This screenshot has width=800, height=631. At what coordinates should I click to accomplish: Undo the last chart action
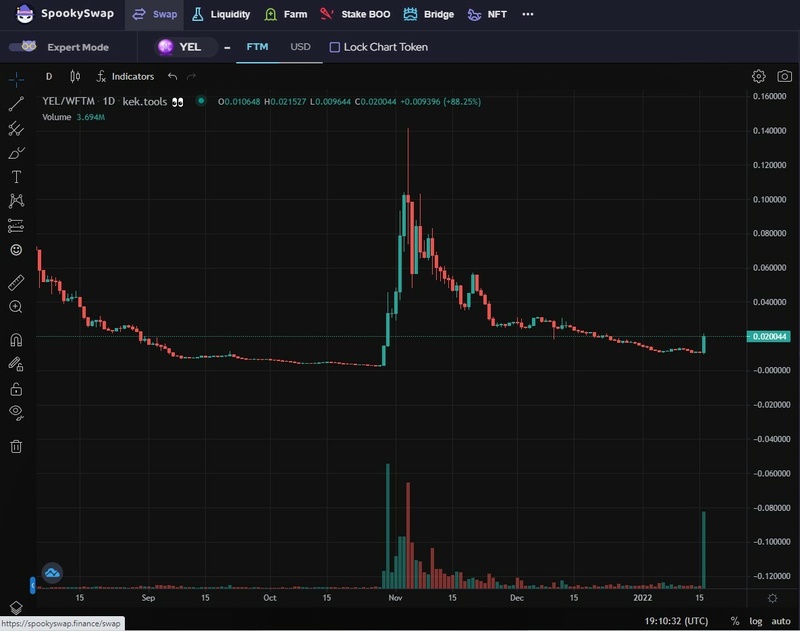click(172, 77)
